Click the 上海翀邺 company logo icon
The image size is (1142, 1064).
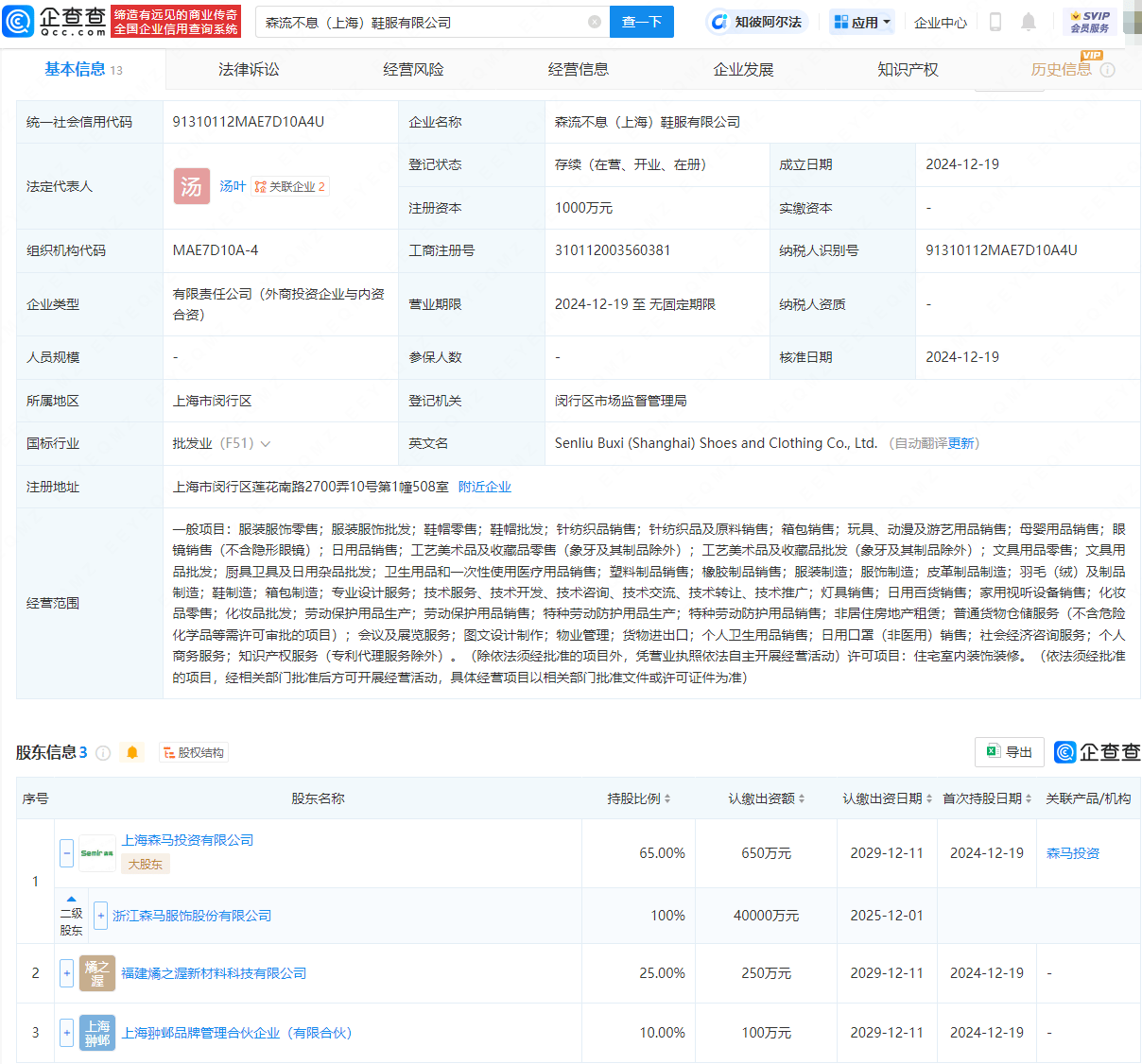click(x=97, y=1033)
